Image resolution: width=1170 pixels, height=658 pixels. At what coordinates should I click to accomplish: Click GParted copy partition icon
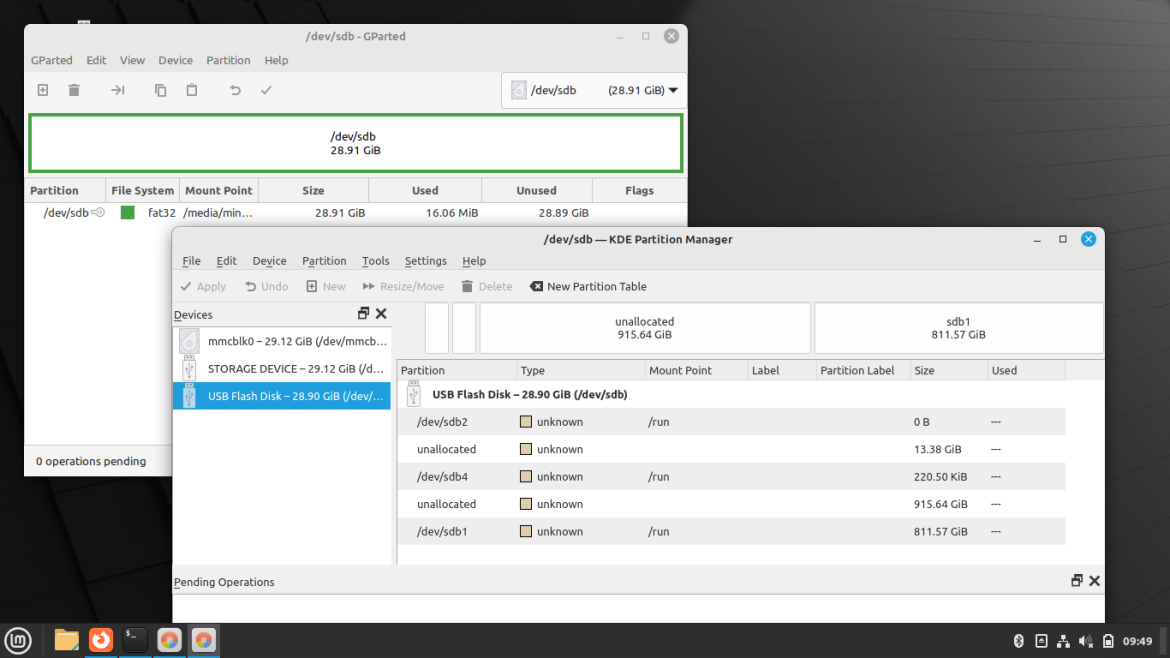160,90
